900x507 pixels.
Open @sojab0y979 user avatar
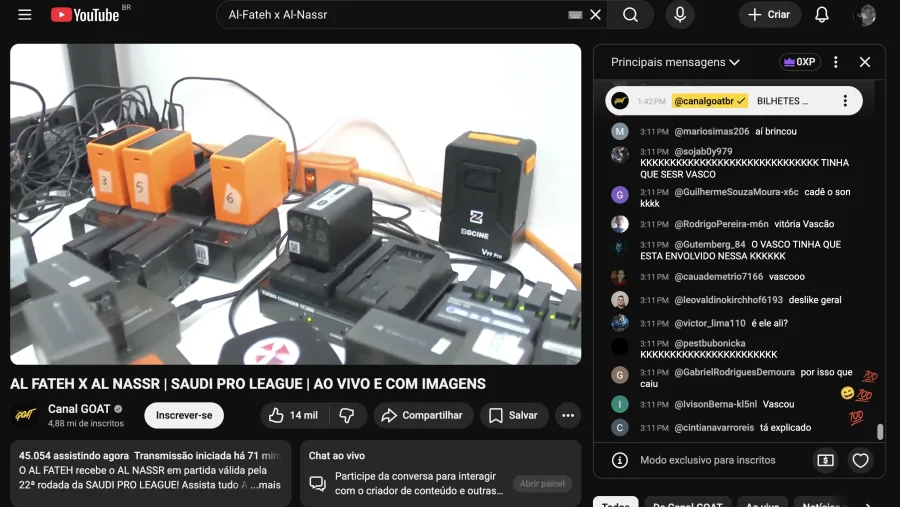click(619, 154)
